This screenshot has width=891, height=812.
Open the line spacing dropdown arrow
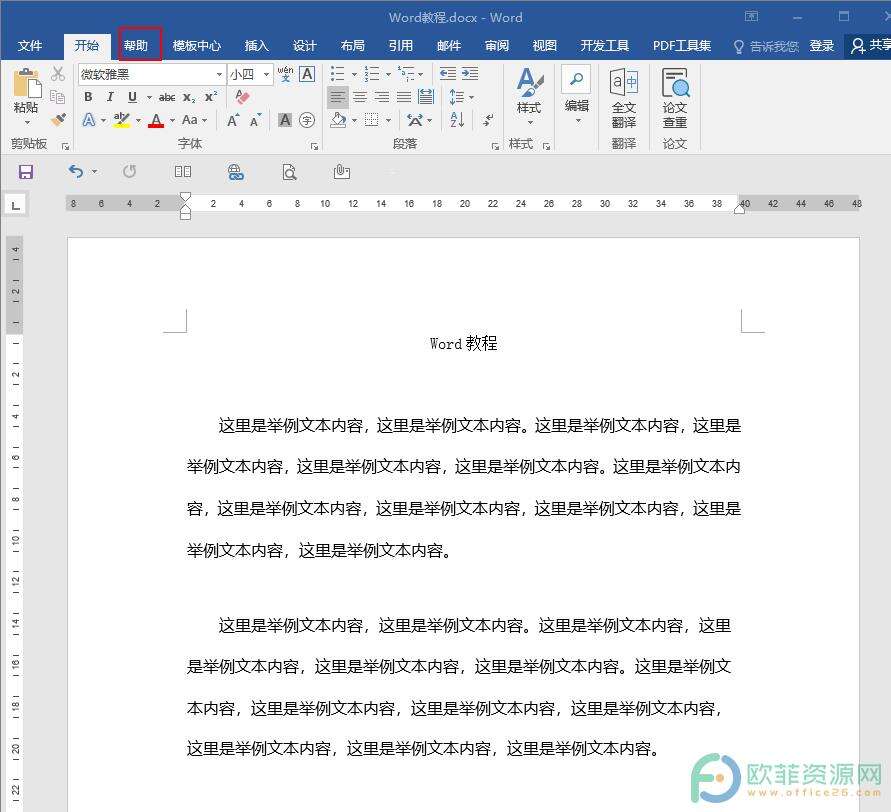coord(471,97)
